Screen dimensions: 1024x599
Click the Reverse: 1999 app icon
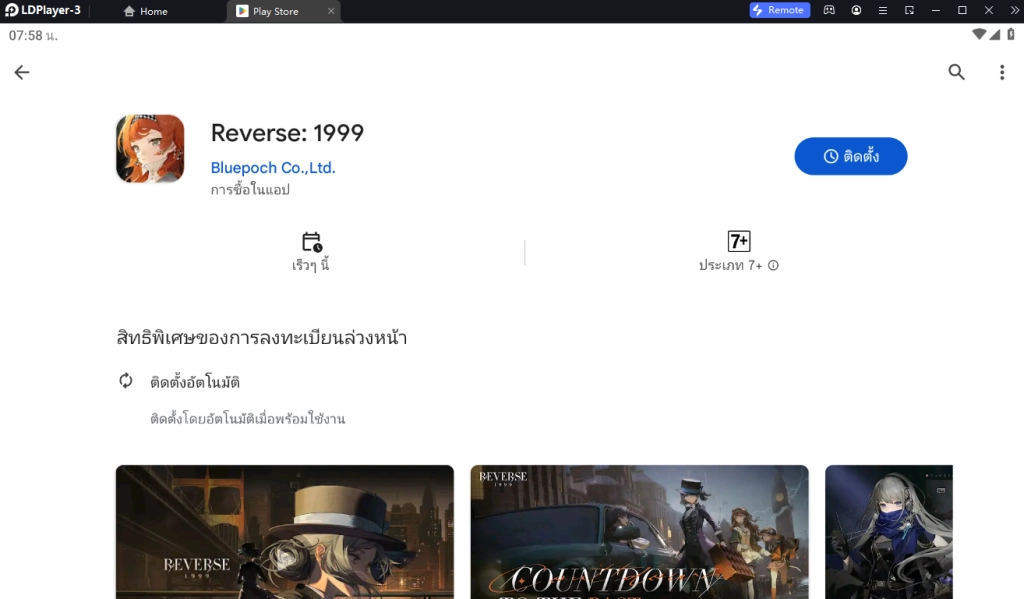pyautogui.click(x=150, y=148)
